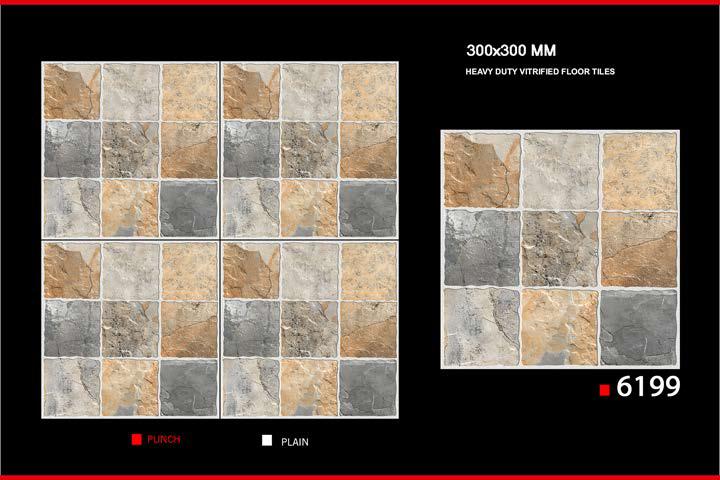Click the bottom-left tile in four-tile layout
720x480 pixels.
click(x=130, y=329)
